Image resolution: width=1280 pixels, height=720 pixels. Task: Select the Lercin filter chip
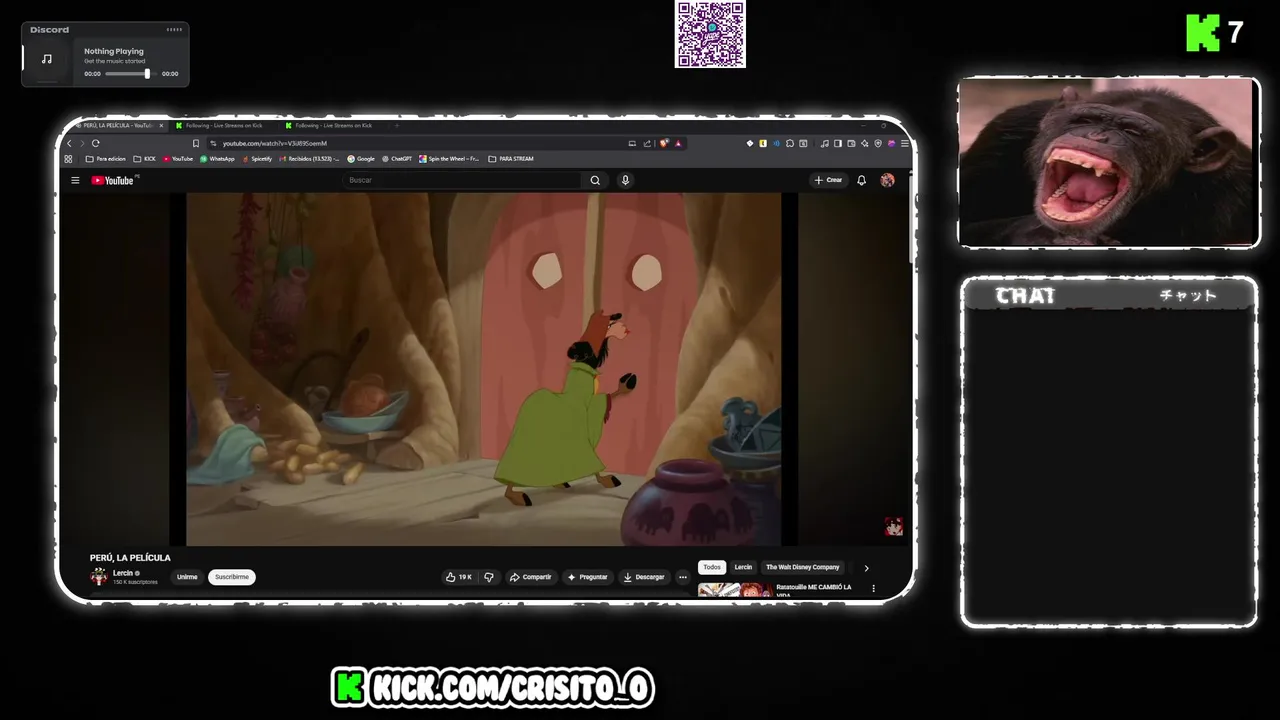click(x=743, y=567)
